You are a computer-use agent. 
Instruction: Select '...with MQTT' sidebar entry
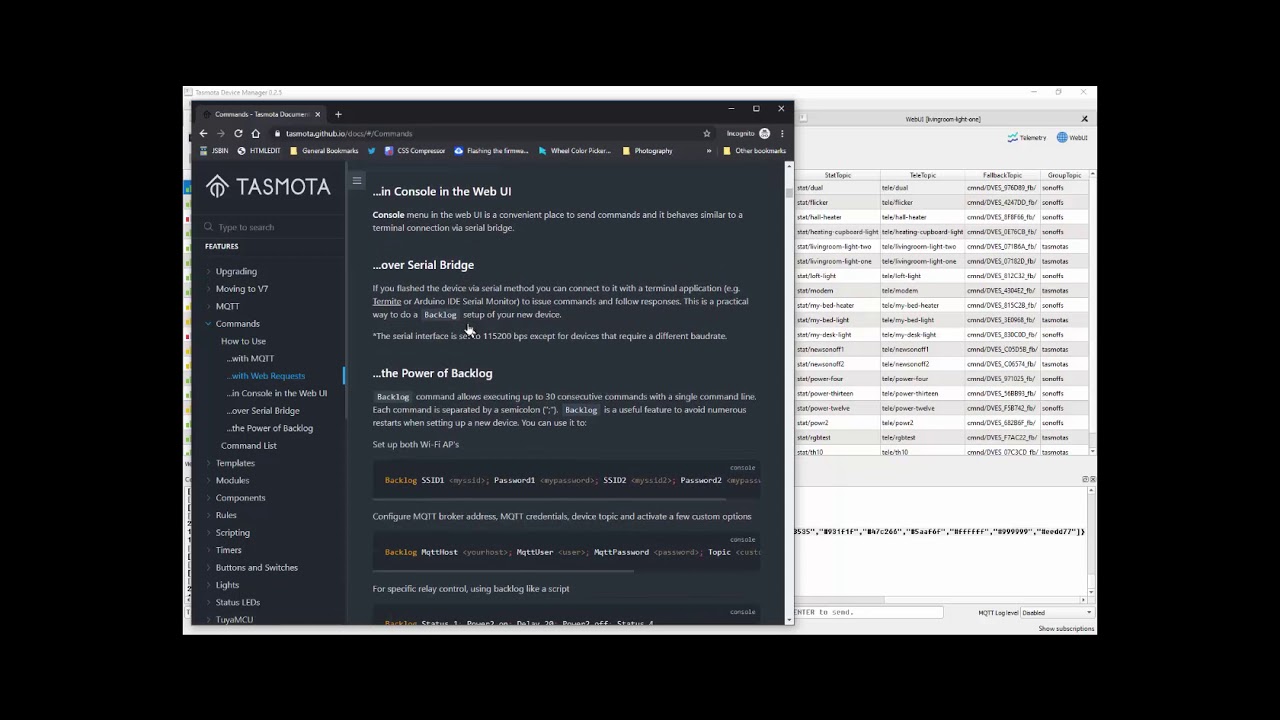250,358
